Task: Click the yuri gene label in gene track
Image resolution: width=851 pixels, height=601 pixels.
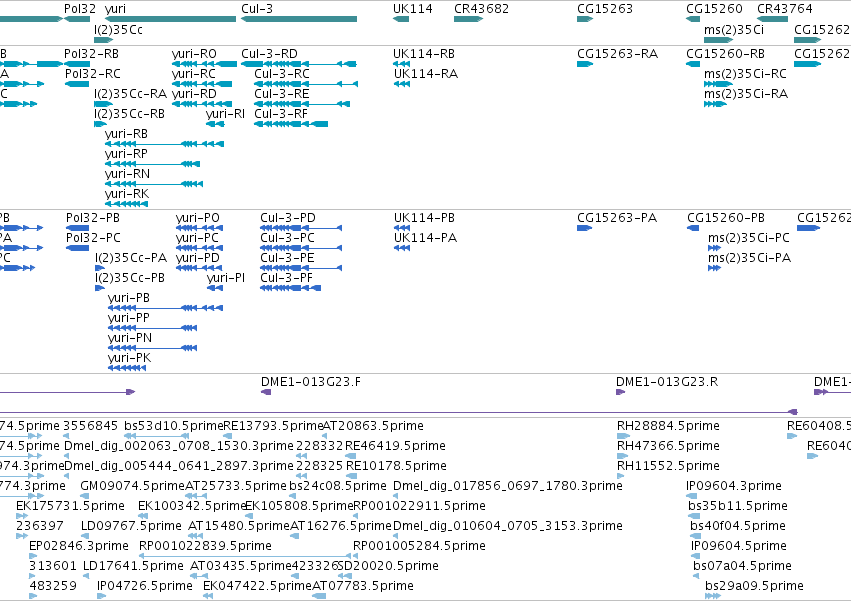Action: point(115,9)
